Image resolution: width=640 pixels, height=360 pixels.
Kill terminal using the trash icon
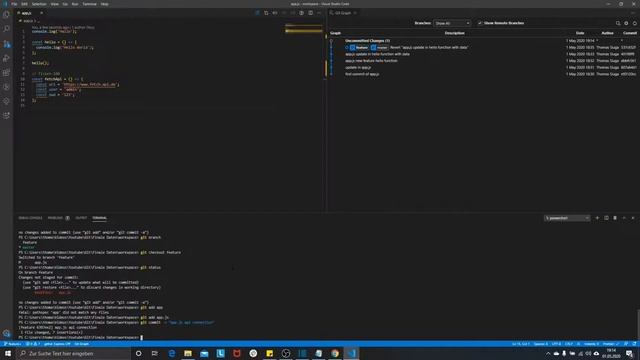coord(615,218)
